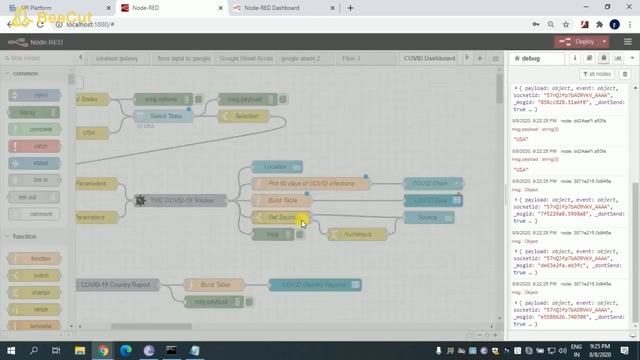Screen dimensions: 640x360
Task: Open the info sidebar tab icon
Action: [575, 58]
